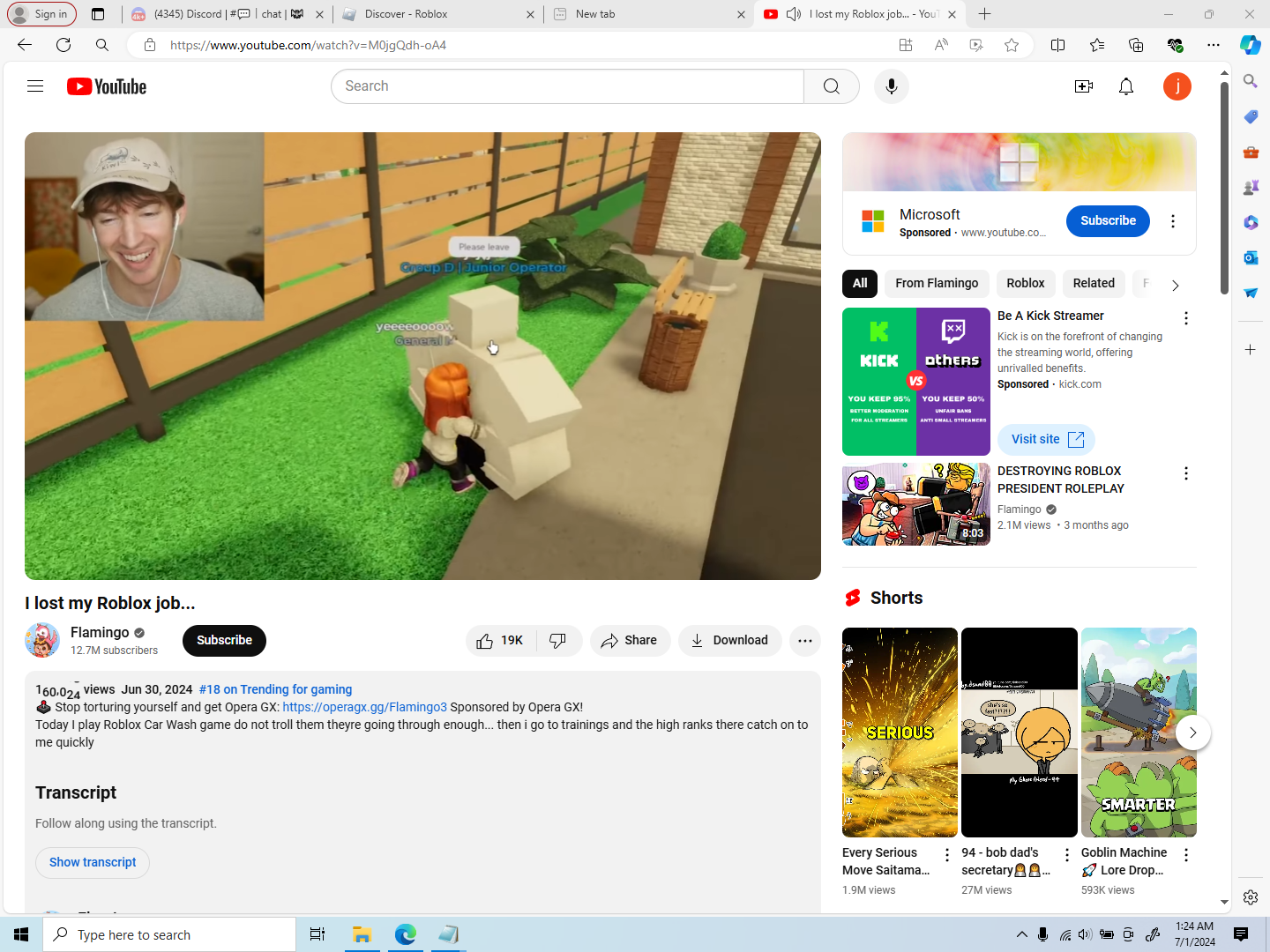Open the YouTube notifications bell
This screenshot has width=1270, height=952.
point(1126,86)
